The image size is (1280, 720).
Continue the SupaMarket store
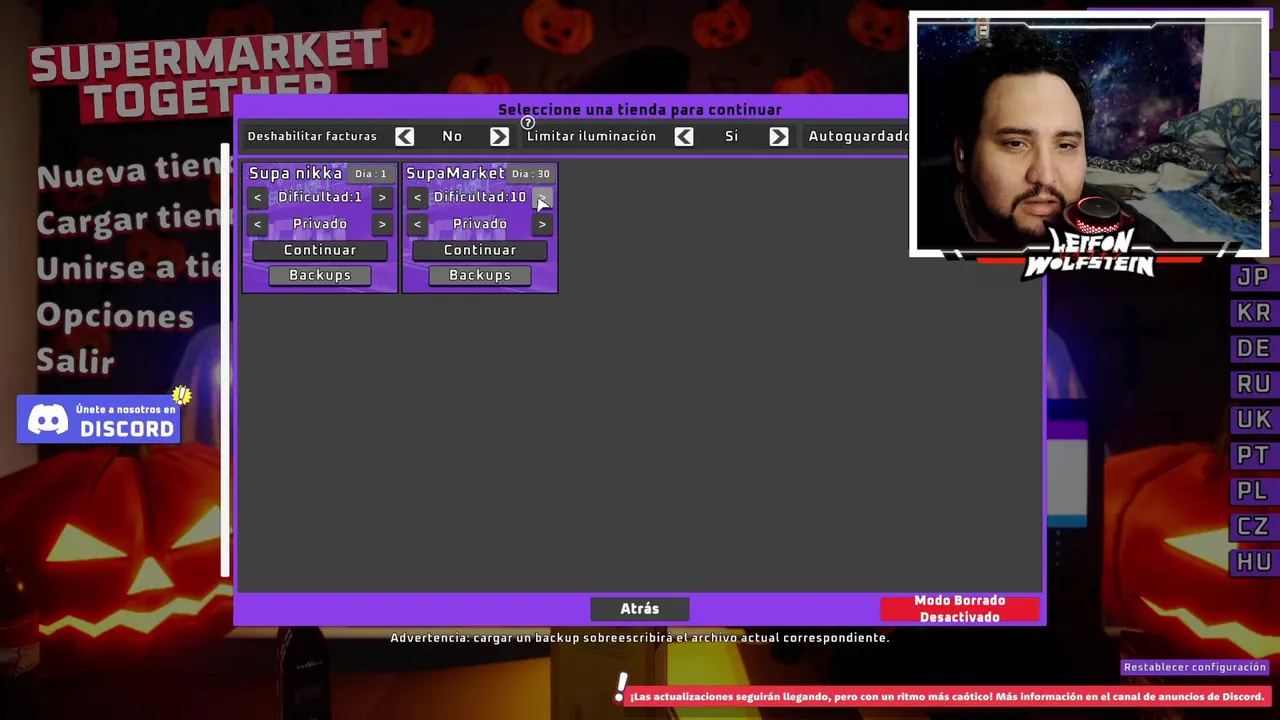pyautogui.click(x=480, y=250)
